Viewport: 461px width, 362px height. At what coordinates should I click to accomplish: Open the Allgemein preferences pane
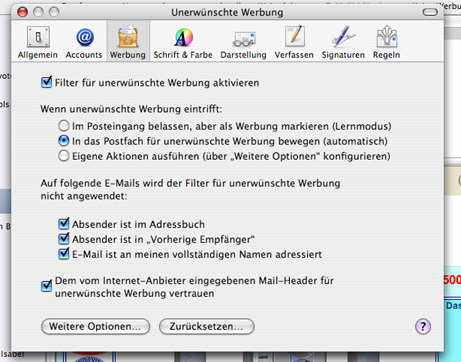(38, 43)
